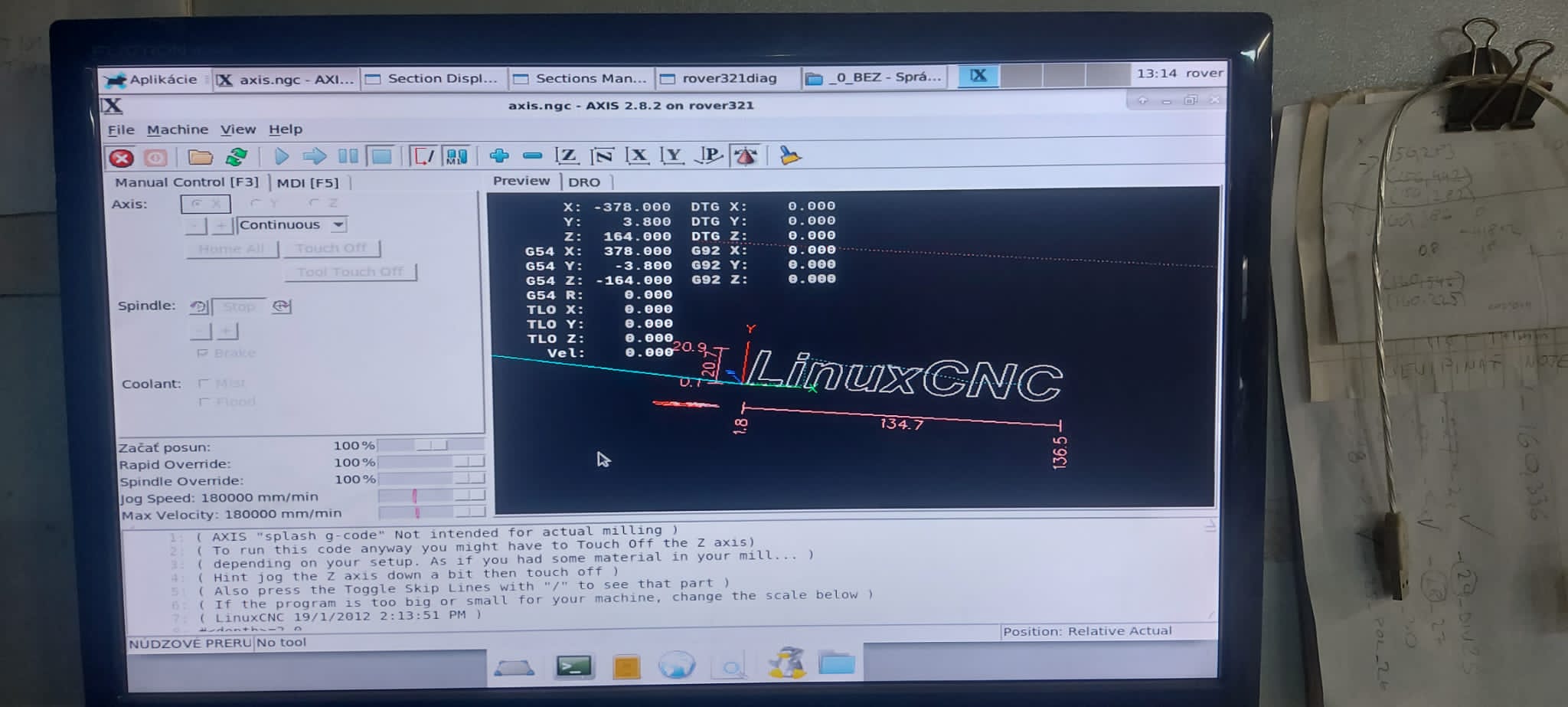The image size is (1568, 707).
Task: Click the Home All button
Action: click(x=231, y=249)
